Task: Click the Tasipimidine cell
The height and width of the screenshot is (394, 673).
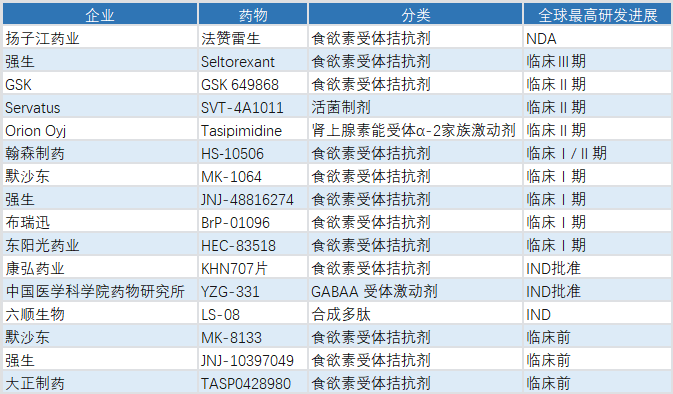Action: [x=253, y=130]
